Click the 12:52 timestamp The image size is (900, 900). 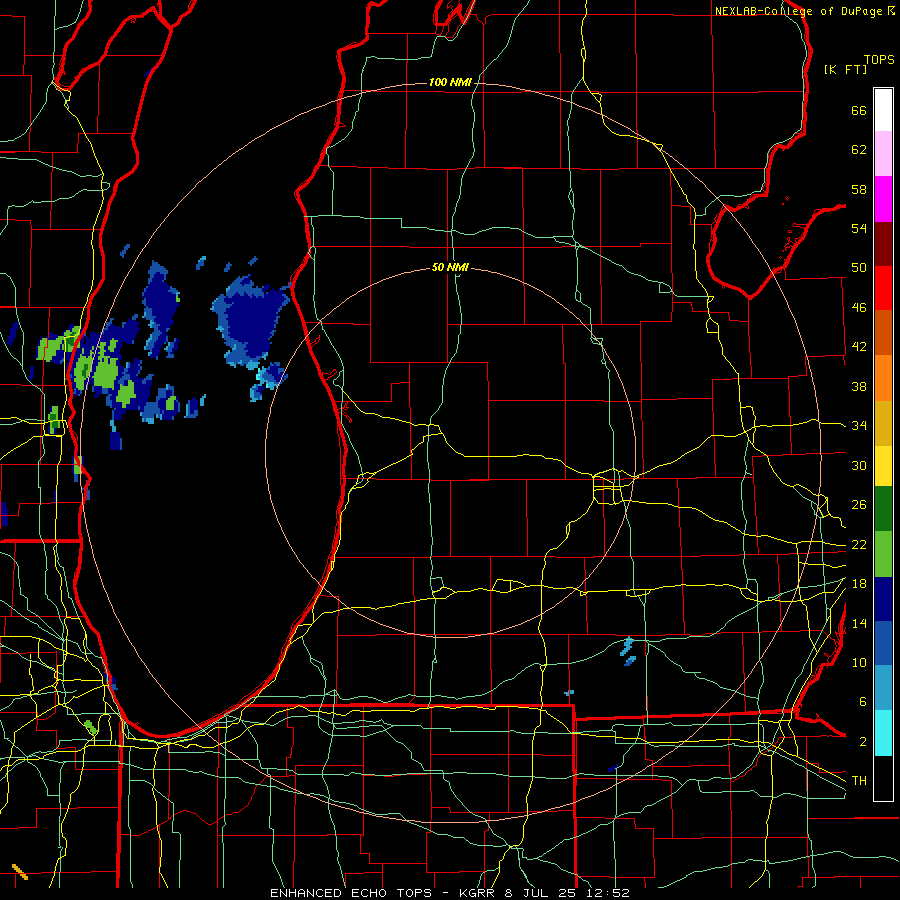tap(608, 893)
